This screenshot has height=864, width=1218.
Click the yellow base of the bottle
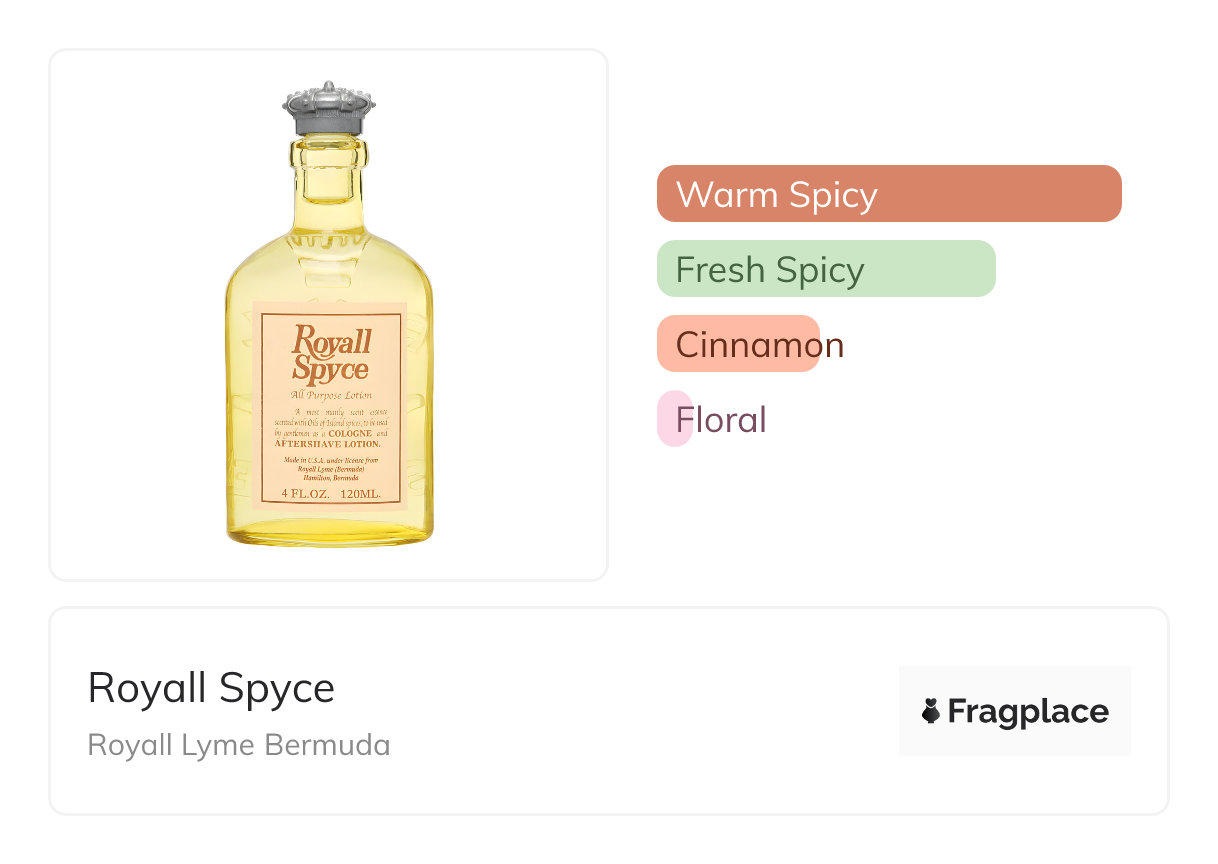tap(330, 531)
